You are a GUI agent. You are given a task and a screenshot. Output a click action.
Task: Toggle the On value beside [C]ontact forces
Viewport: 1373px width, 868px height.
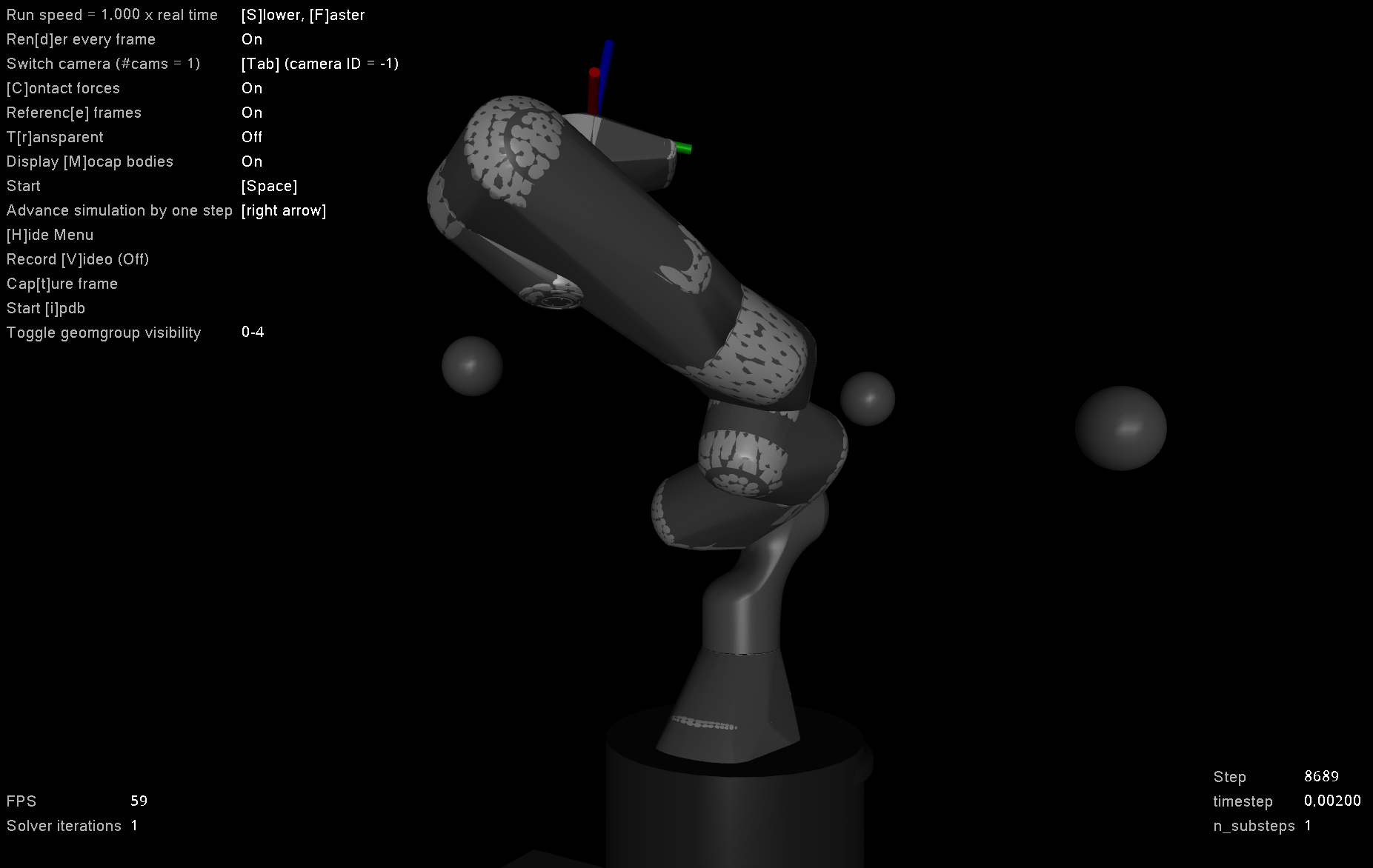[x=252, y=88]
